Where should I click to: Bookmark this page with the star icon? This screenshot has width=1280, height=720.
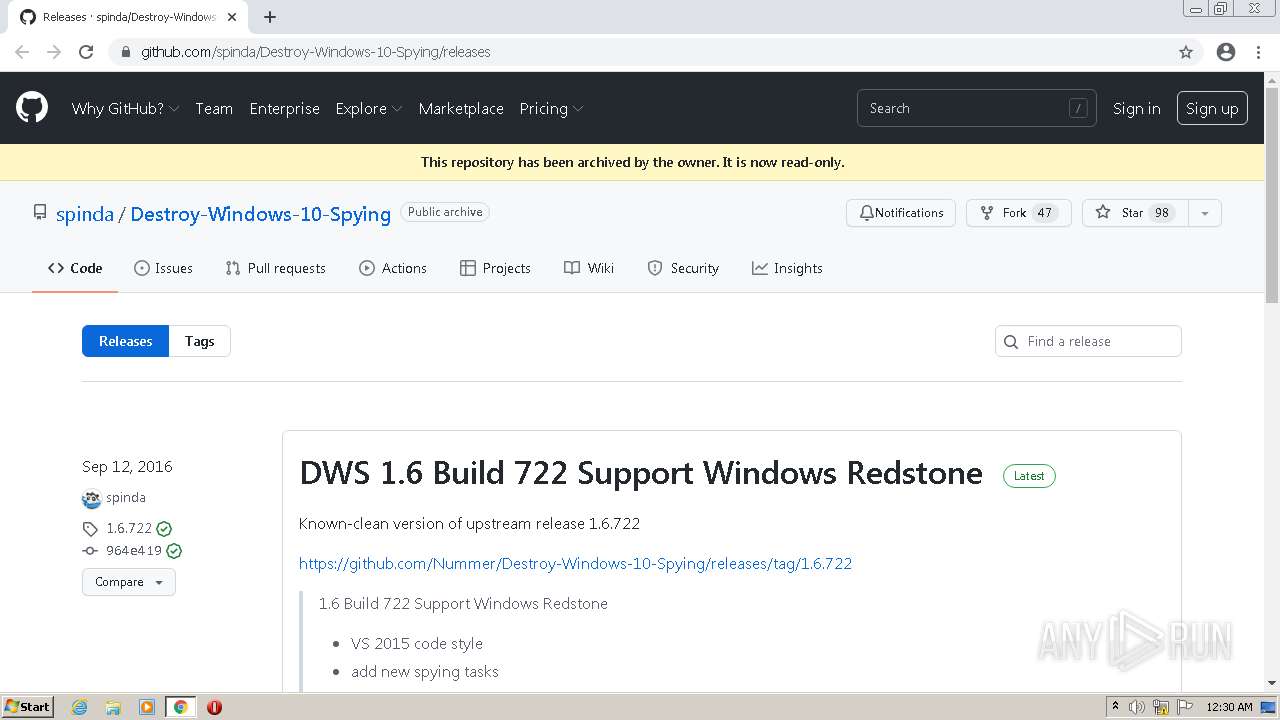point(1186,52)
